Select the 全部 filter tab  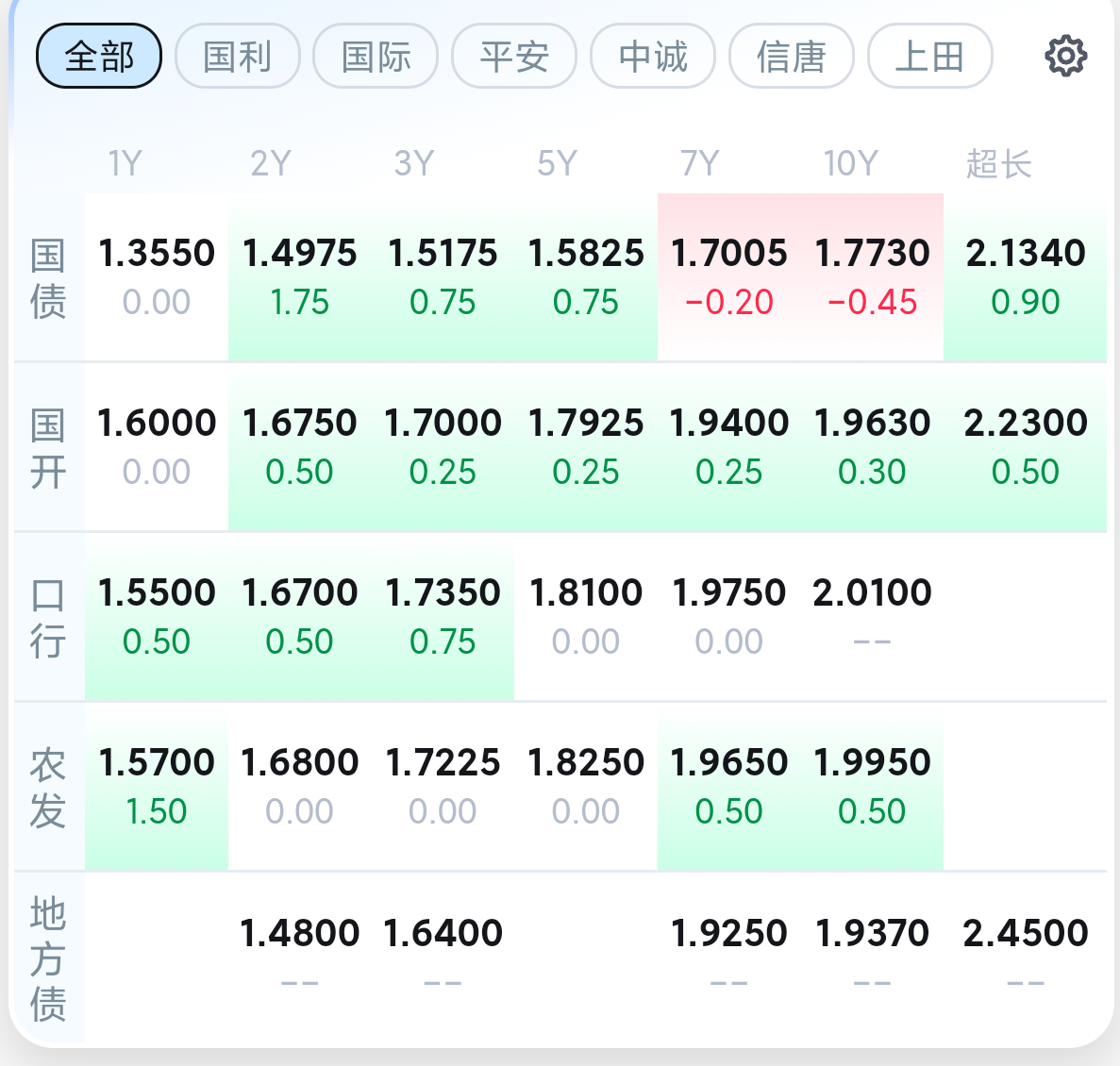tap(99, 57)
